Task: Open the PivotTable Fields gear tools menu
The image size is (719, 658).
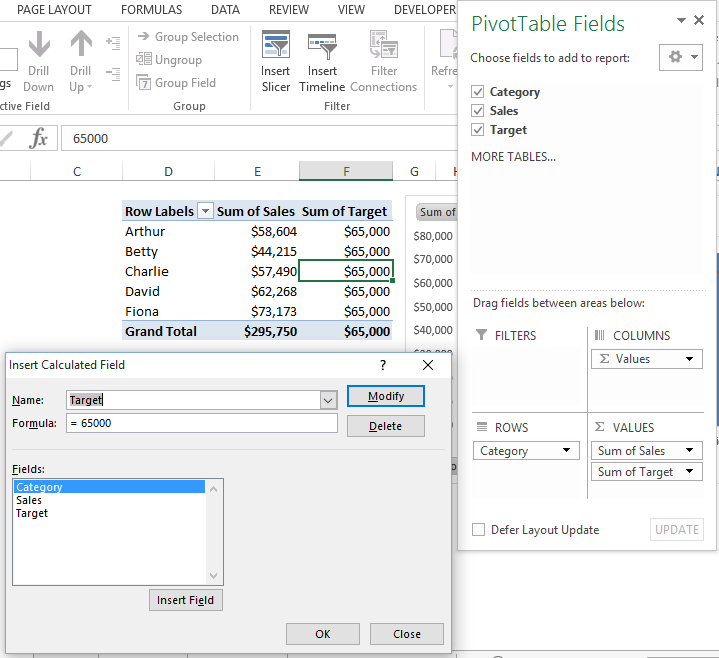Action: tap(681, 58)
